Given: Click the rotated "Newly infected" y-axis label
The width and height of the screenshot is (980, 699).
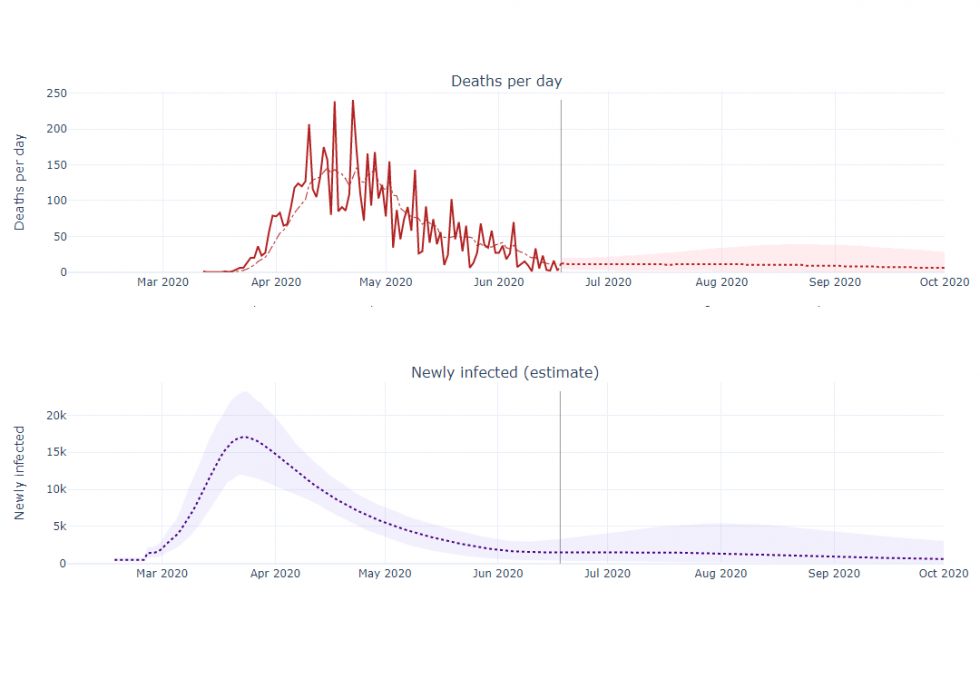Looking at the screenshot, I should click(x=20, y=472).
